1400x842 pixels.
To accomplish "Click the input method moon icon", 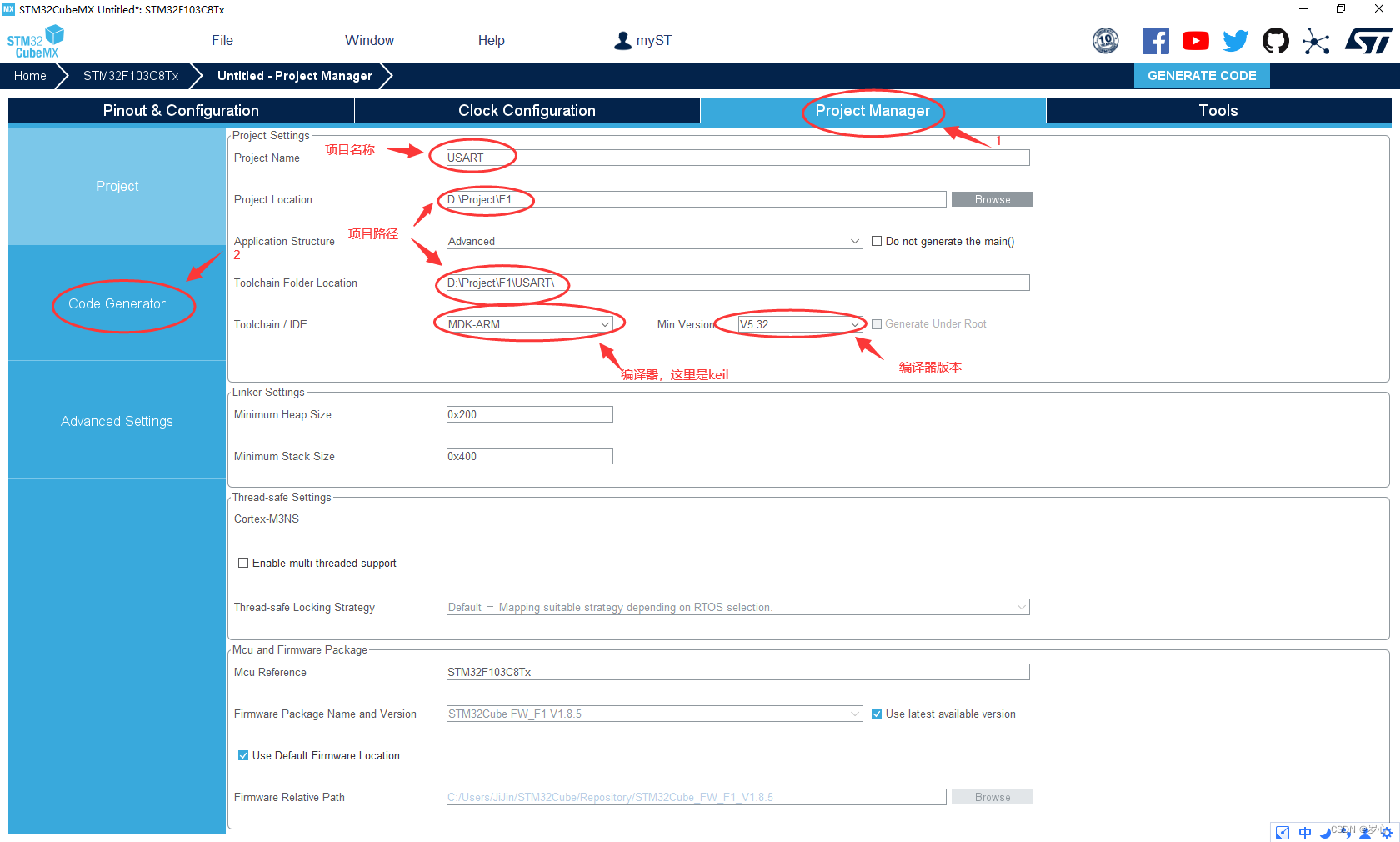I will pos(1325,832).
